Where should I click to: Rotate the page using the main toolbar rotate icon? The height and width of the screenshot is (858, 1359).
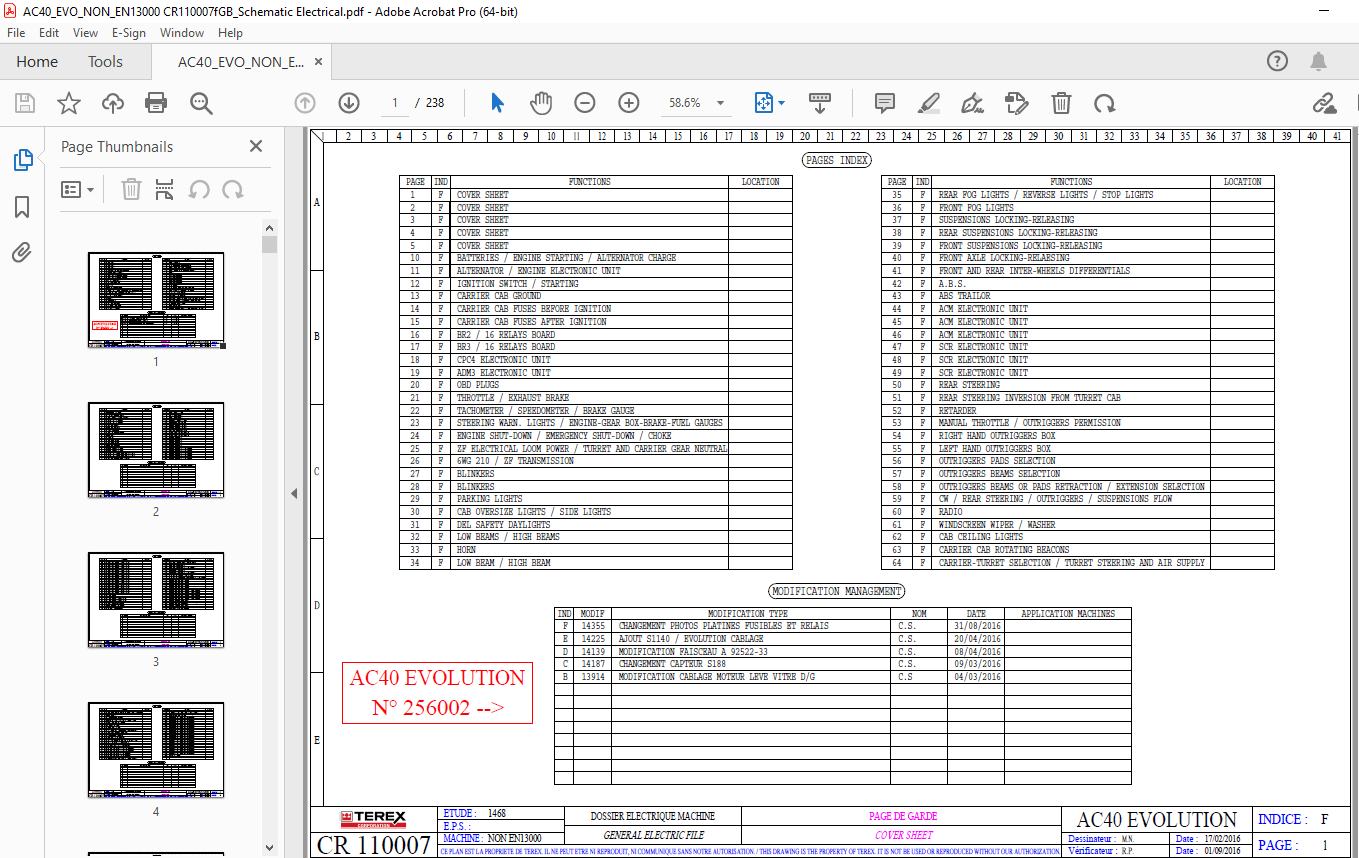[x=1104, y=103]
